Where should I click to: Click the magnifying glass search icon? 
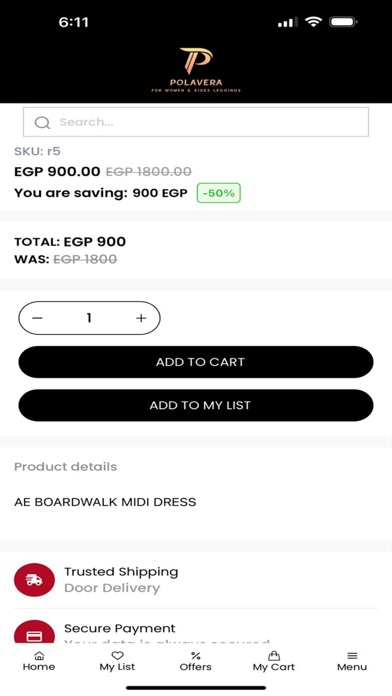point(42,123)
